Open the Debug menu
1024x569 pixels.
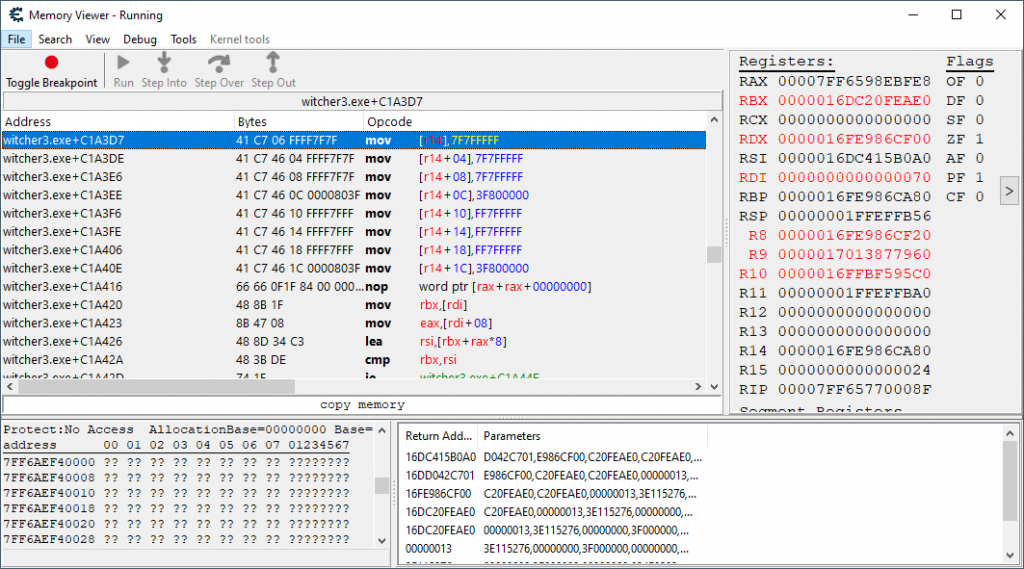[140, 39]
